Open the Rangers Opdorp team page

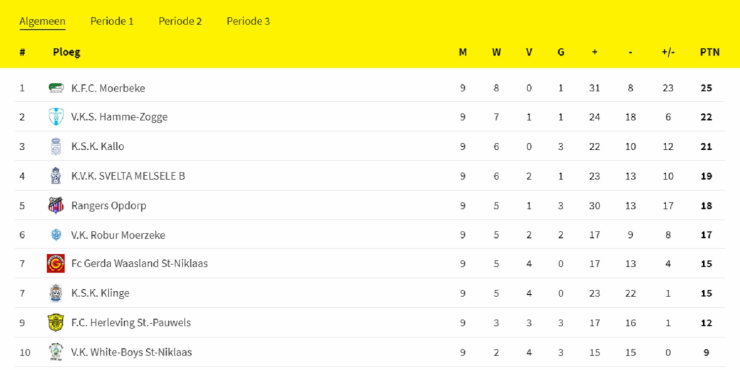pos(109,206)
